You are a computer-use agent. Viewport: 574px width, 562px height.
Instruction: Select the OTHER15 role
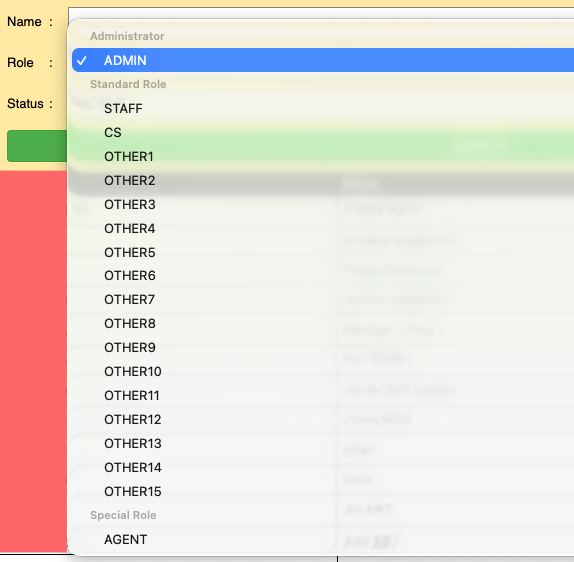[x=323, y=491]
